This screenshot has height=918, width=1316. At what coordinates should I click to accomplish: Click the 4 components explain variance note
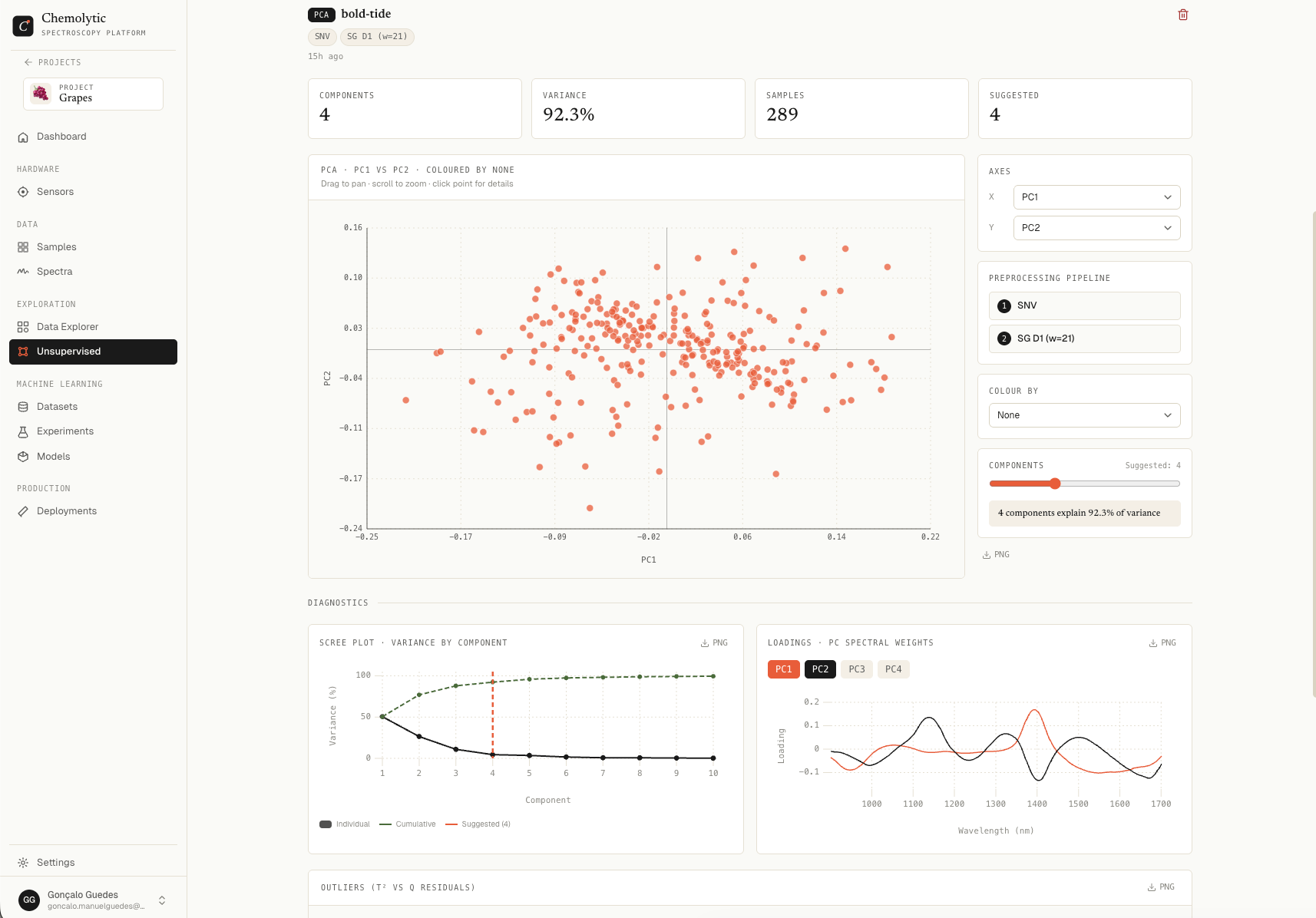1084,513
